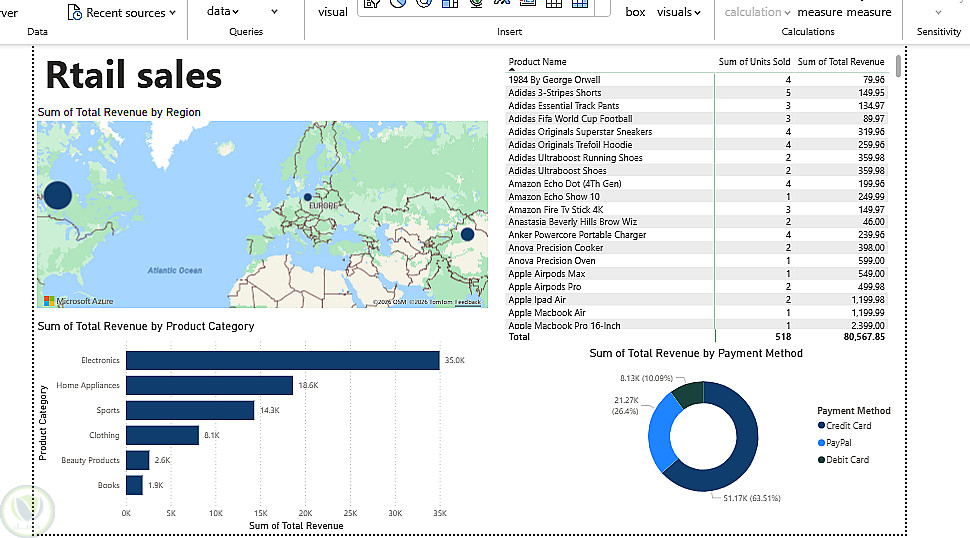Image resolution: width=970 pixels, height=538 pixels.
Task: Sort by Sum of Total Revenue column header
Action: pos(841,62)
